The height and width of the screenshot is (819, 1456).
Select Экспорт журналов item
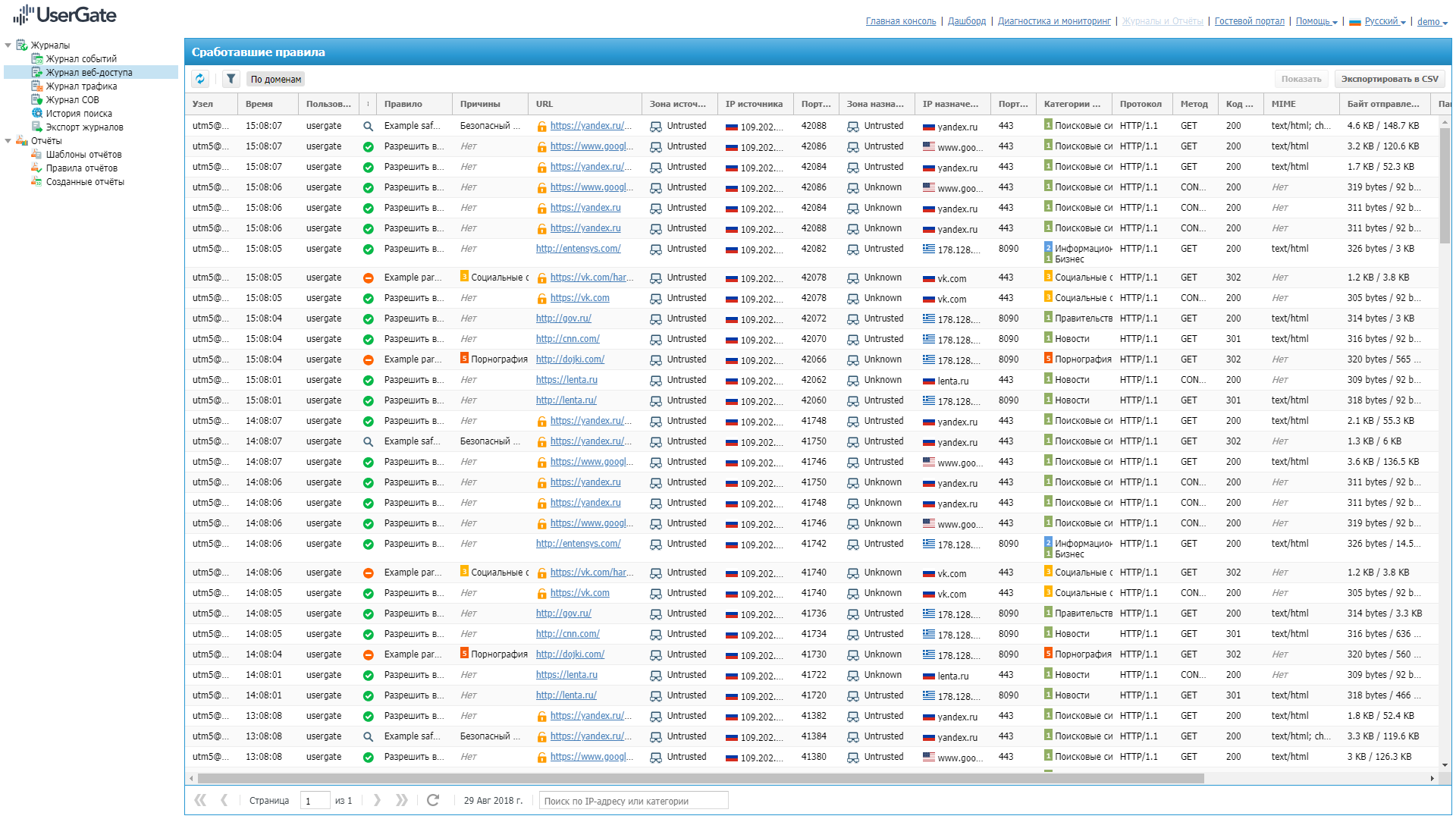[x=84, y=127]
